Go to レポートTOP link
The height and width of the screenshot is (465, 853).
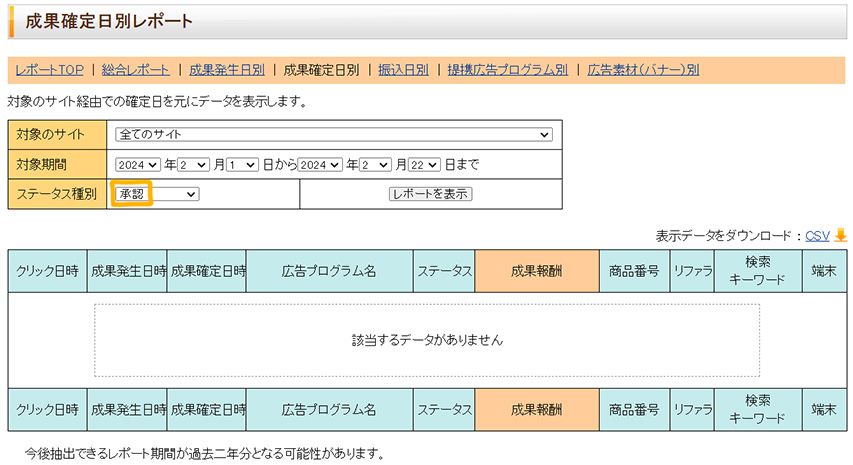(50, 70)
